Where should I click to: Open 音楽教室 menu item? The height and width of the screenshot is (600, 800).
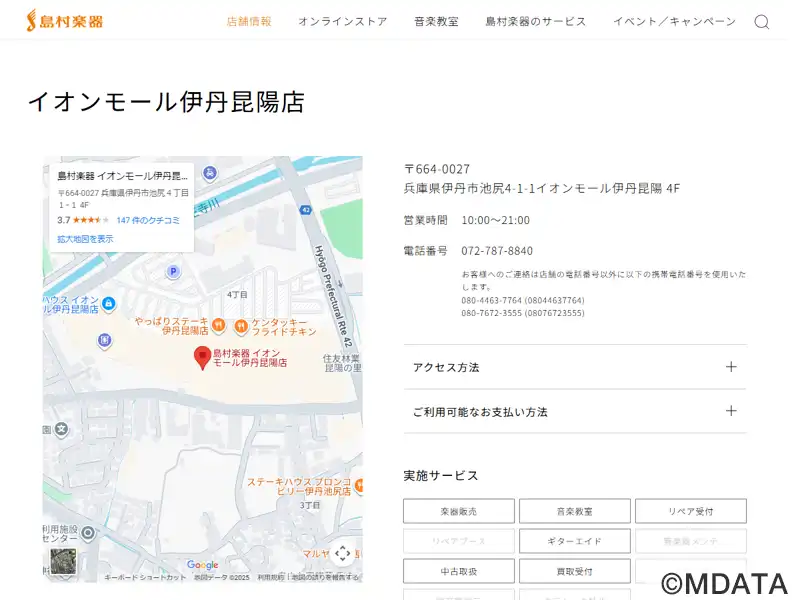[436, 21]
